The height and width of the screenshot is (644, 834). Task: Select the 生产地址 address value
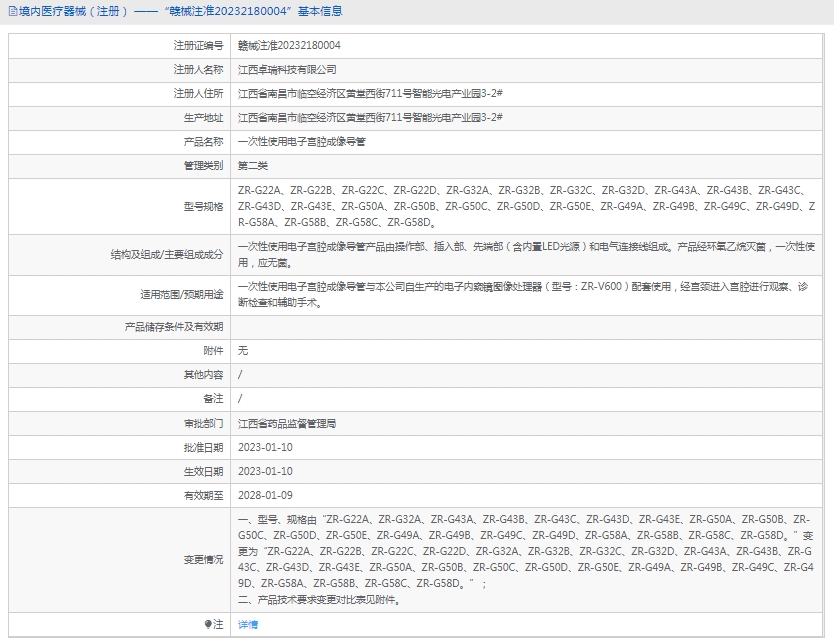click(x=370, y=118)
